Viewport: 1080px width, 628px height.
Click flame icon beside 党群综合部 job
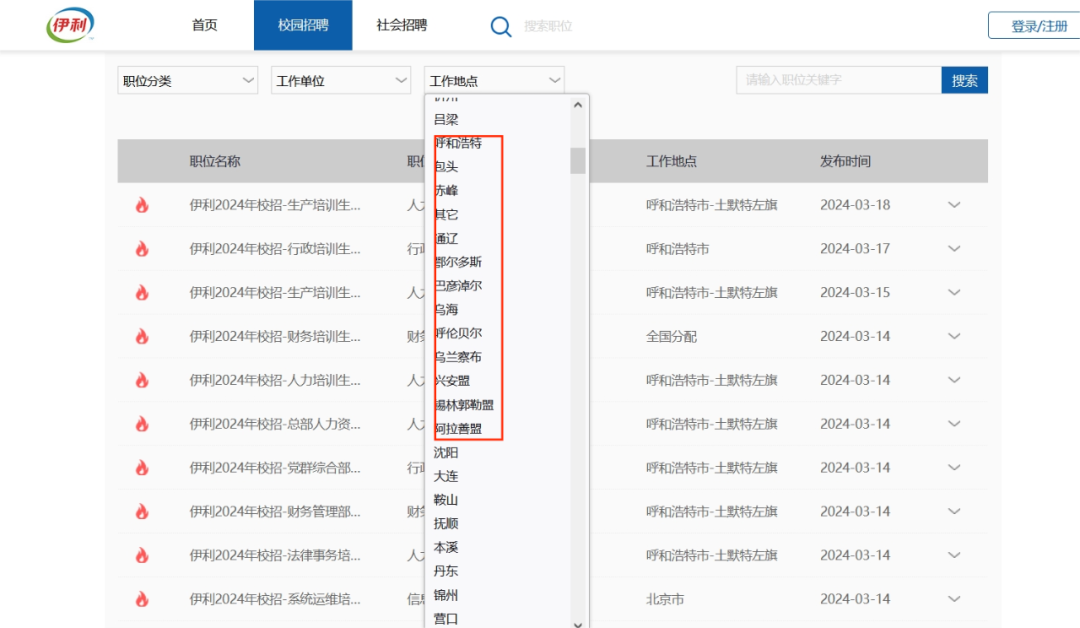[142, 468]
